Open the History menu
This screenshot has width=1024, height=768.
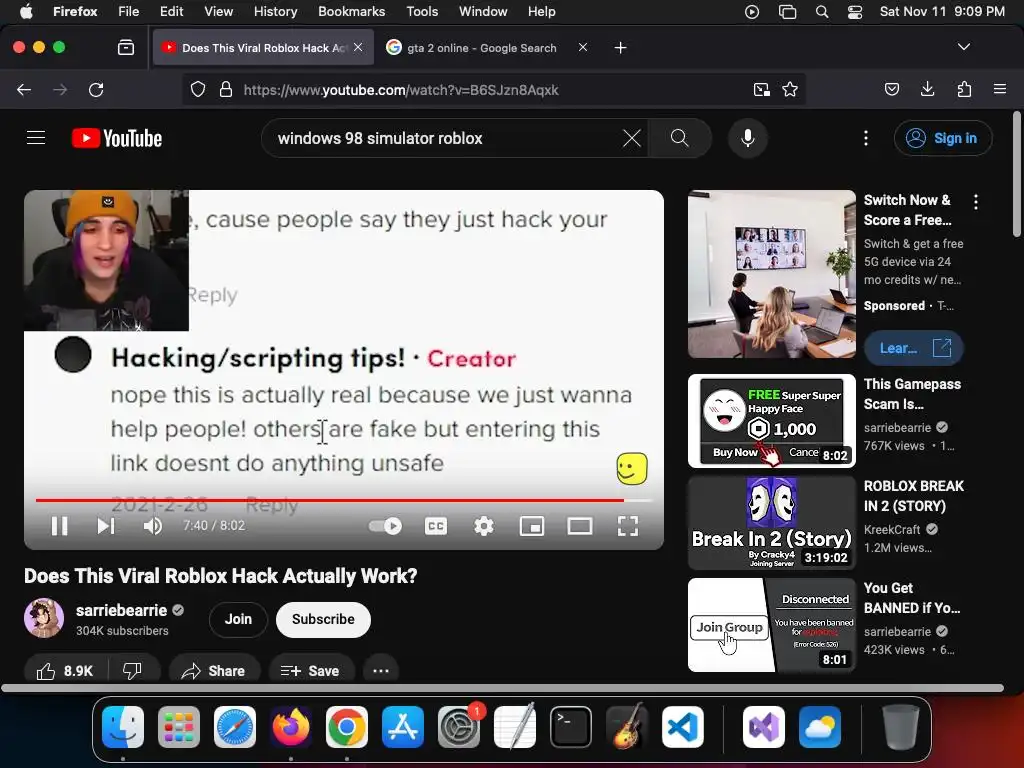point(275,11)
